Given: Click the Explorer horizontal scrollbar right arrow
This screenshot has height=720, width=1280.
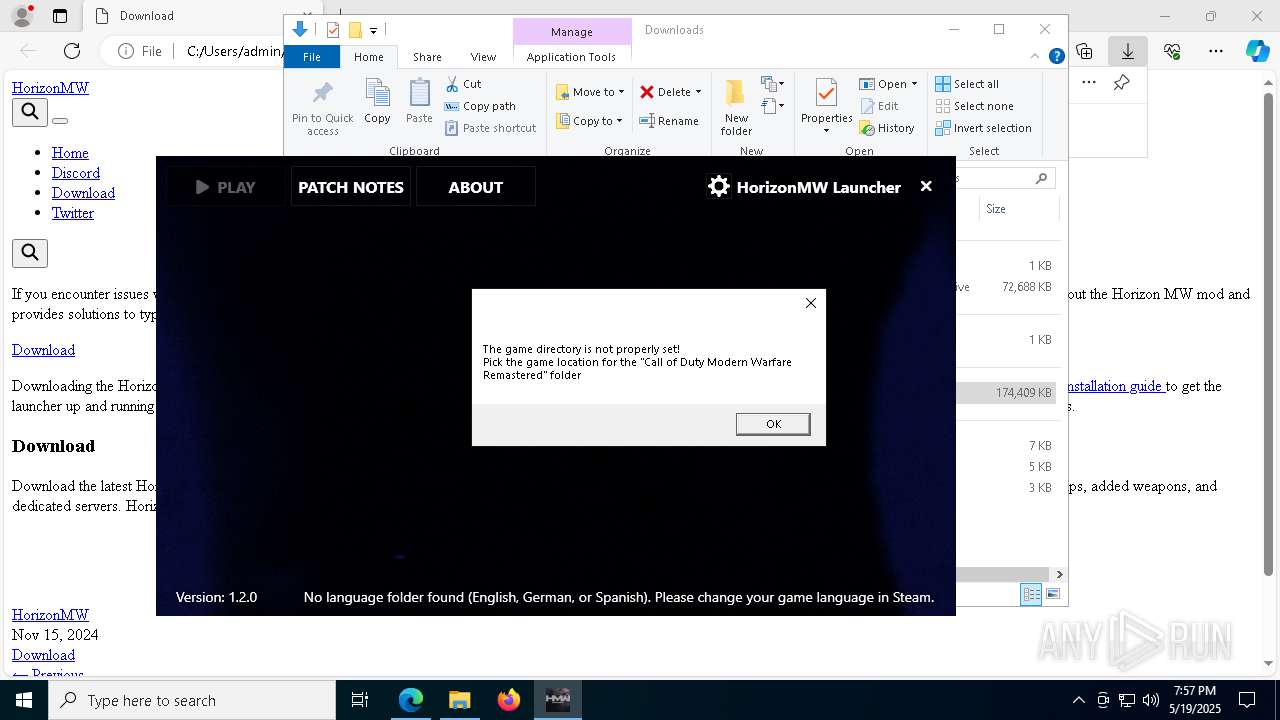Looking at the screenshot, I should (x=1059, y=575).
